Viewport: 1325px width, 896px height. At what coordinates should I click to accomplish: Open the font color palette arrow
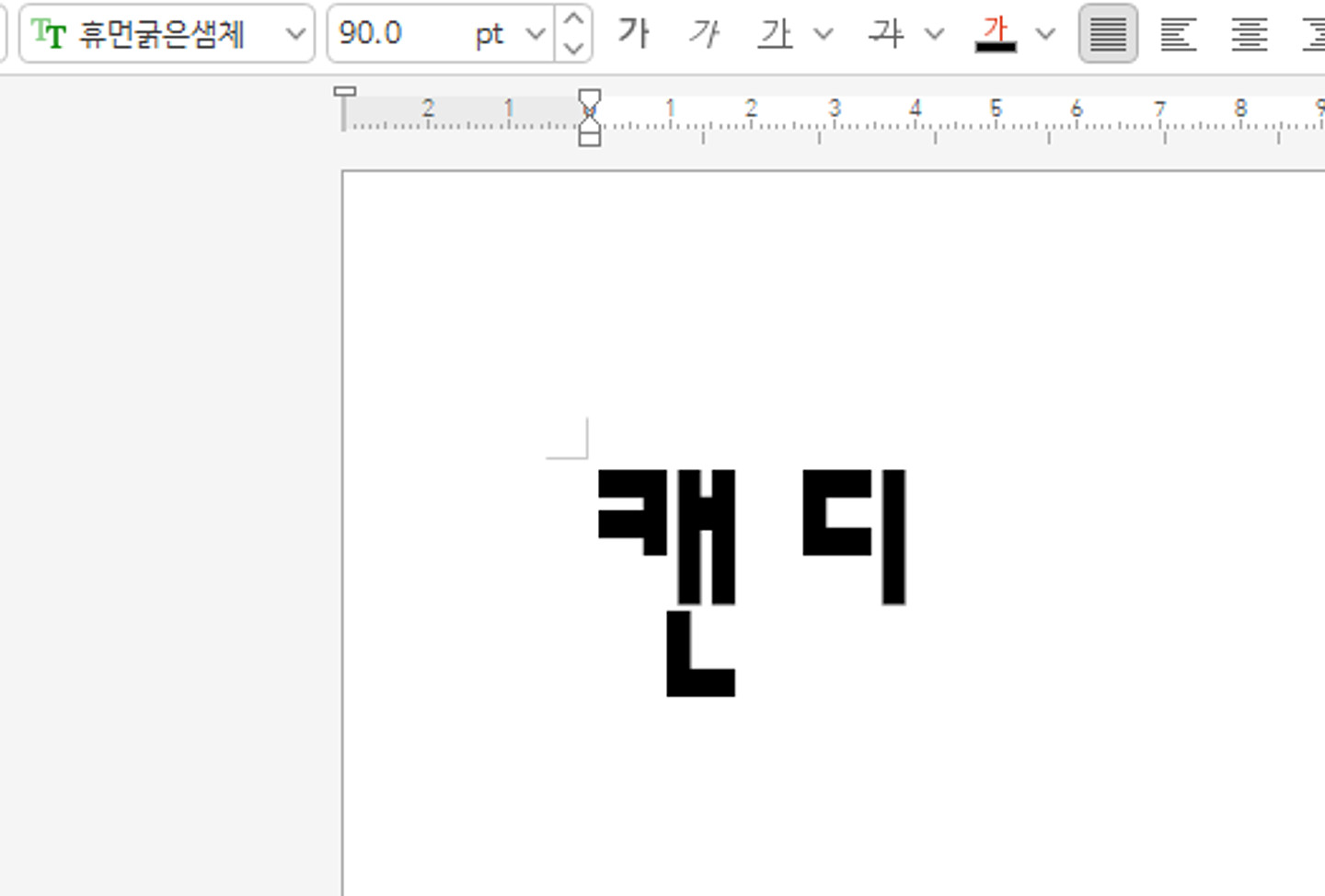pyautogui.click(x=1045, y=34)
